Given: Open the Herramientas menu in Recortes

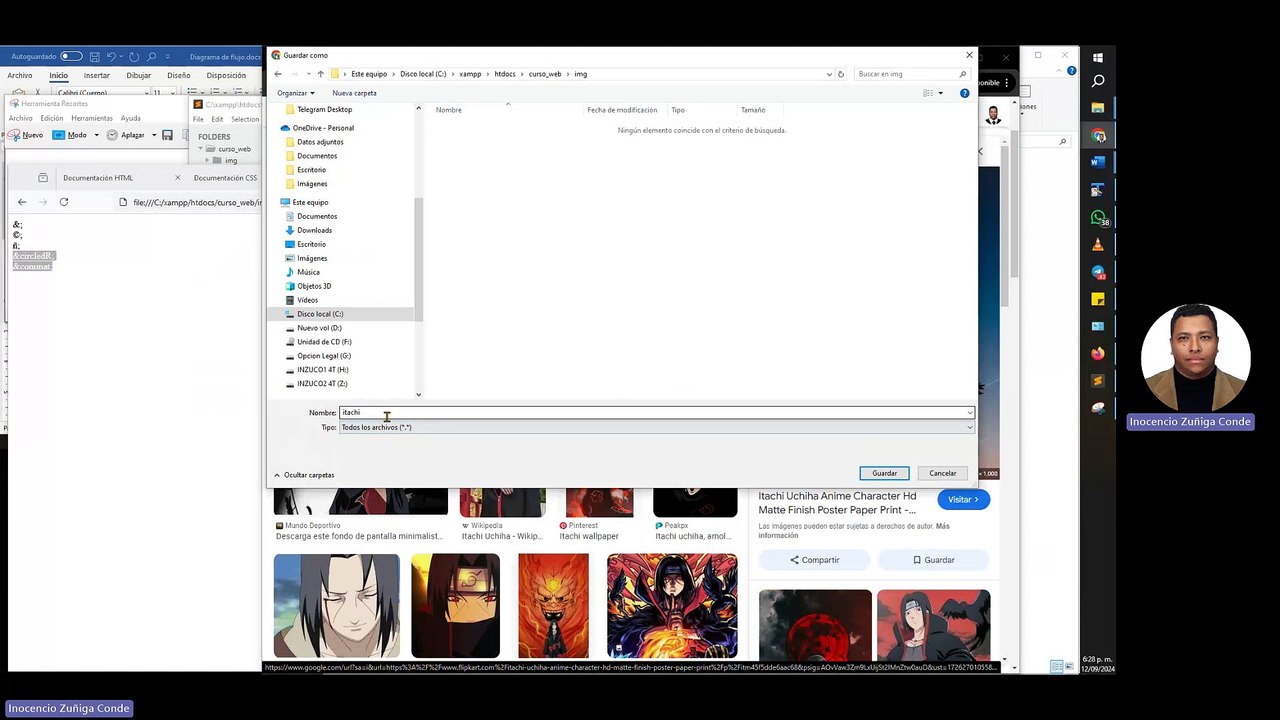Looking at the screenshot, I should click(92, 118).
